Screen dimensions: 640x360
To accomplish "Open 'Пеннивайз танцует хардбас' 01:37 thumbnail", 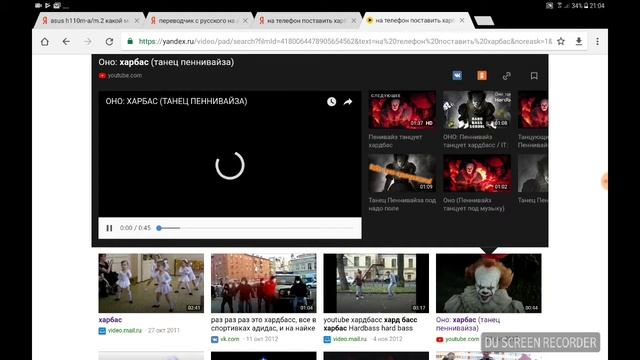I will click(x=402, y=110).
